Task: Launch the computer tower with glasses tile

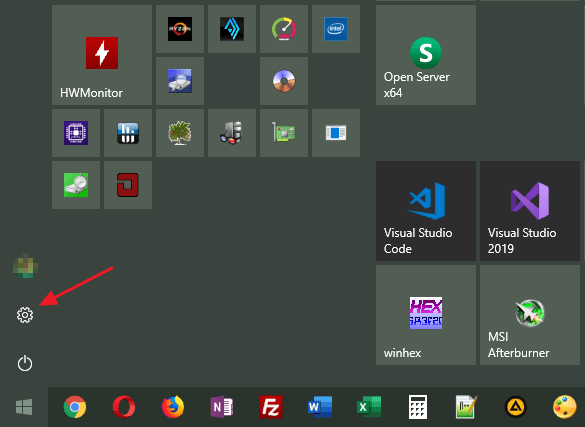Action: coord(232,133)
